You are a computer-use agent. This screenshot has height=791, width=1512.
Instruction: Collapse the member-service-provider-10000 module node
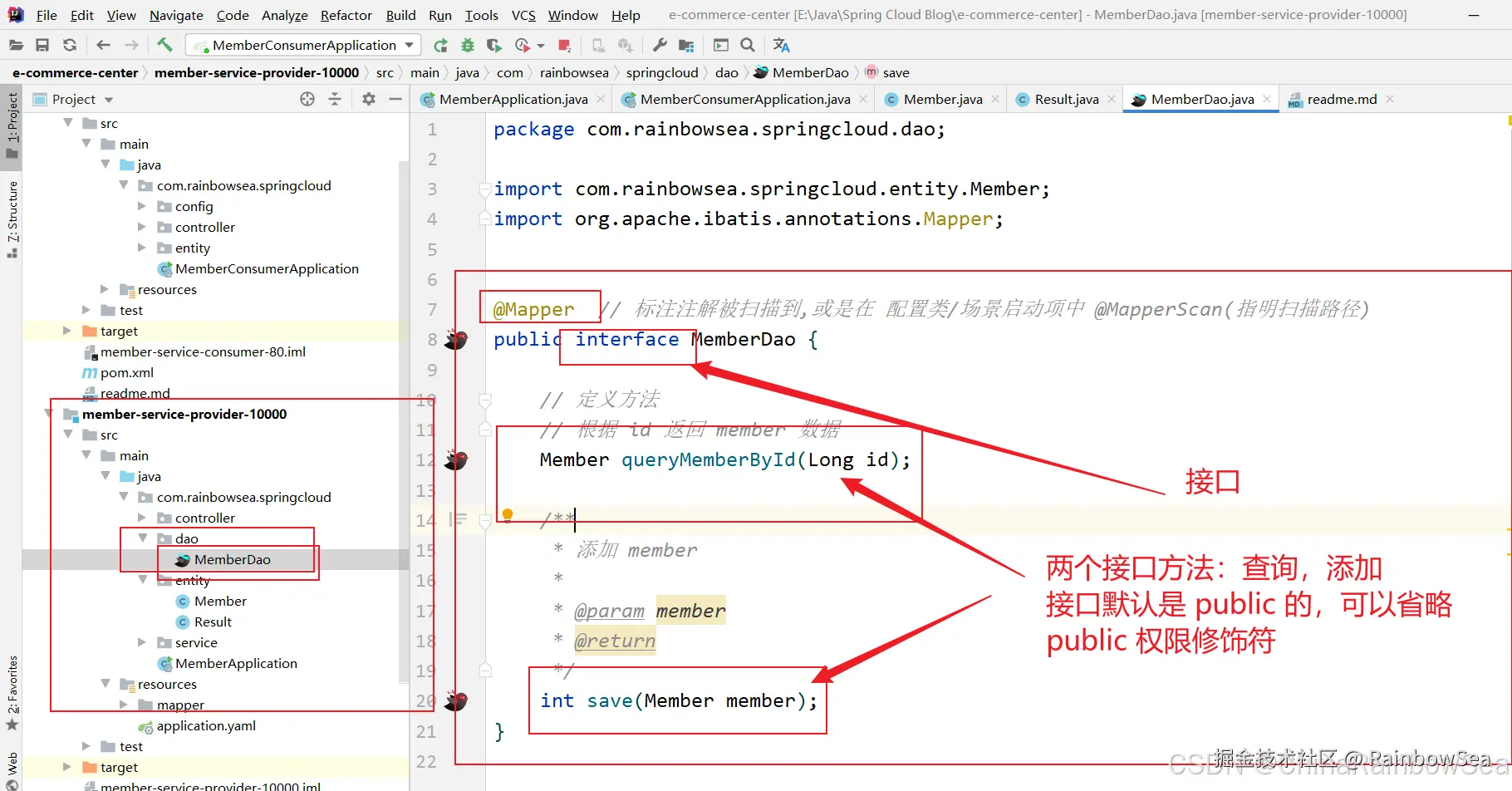tap(49, 414)
